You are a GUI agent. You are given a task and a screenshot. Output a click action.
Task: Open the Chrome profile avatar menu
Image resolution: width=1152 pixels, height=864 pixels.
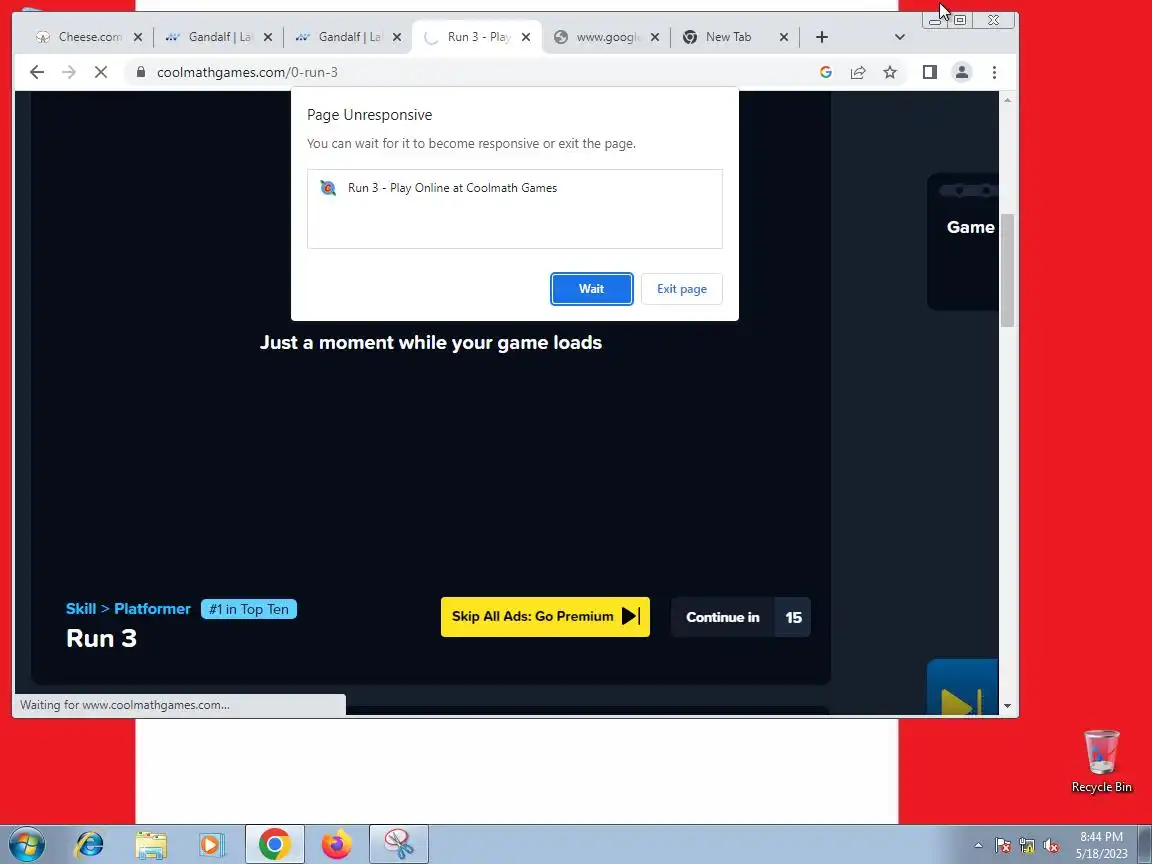click(962, 72)
